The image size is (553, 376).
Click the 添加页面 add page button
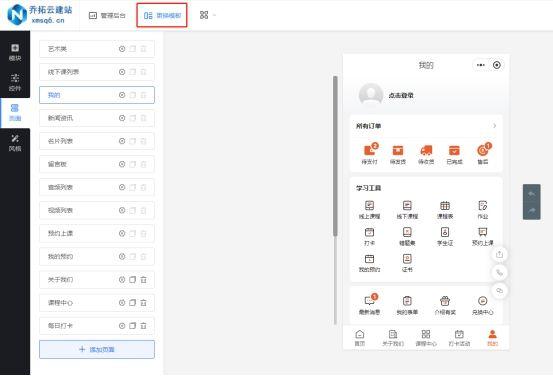click(97, 349)
